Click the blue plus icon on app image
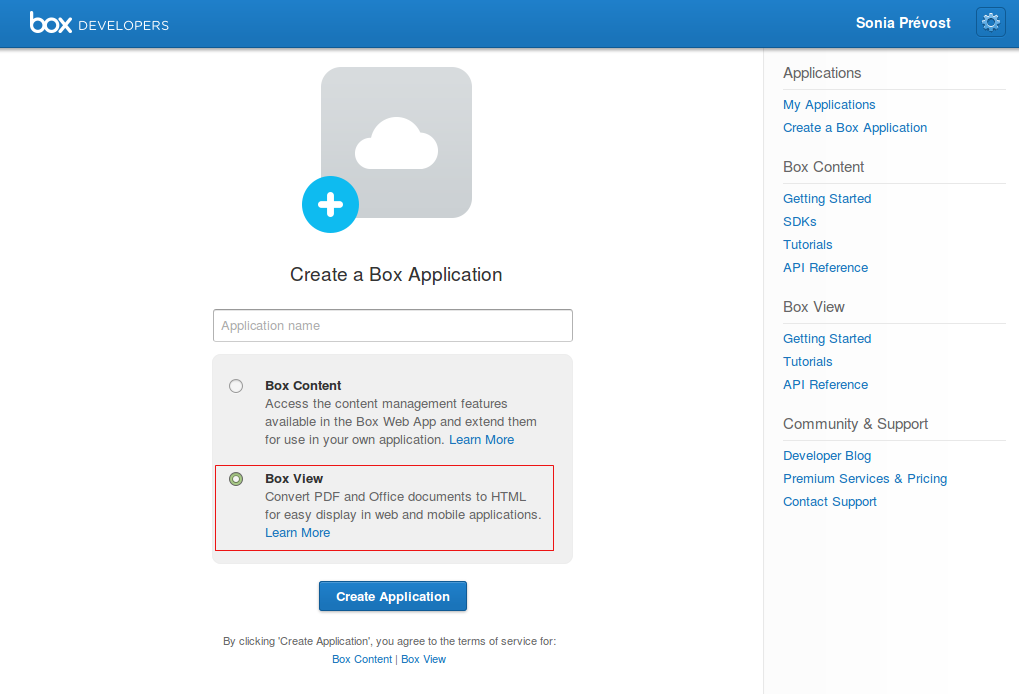Image resolution: width=1019 pixels, height=694 pixels. pyautogui.click(x=330, y=205)
